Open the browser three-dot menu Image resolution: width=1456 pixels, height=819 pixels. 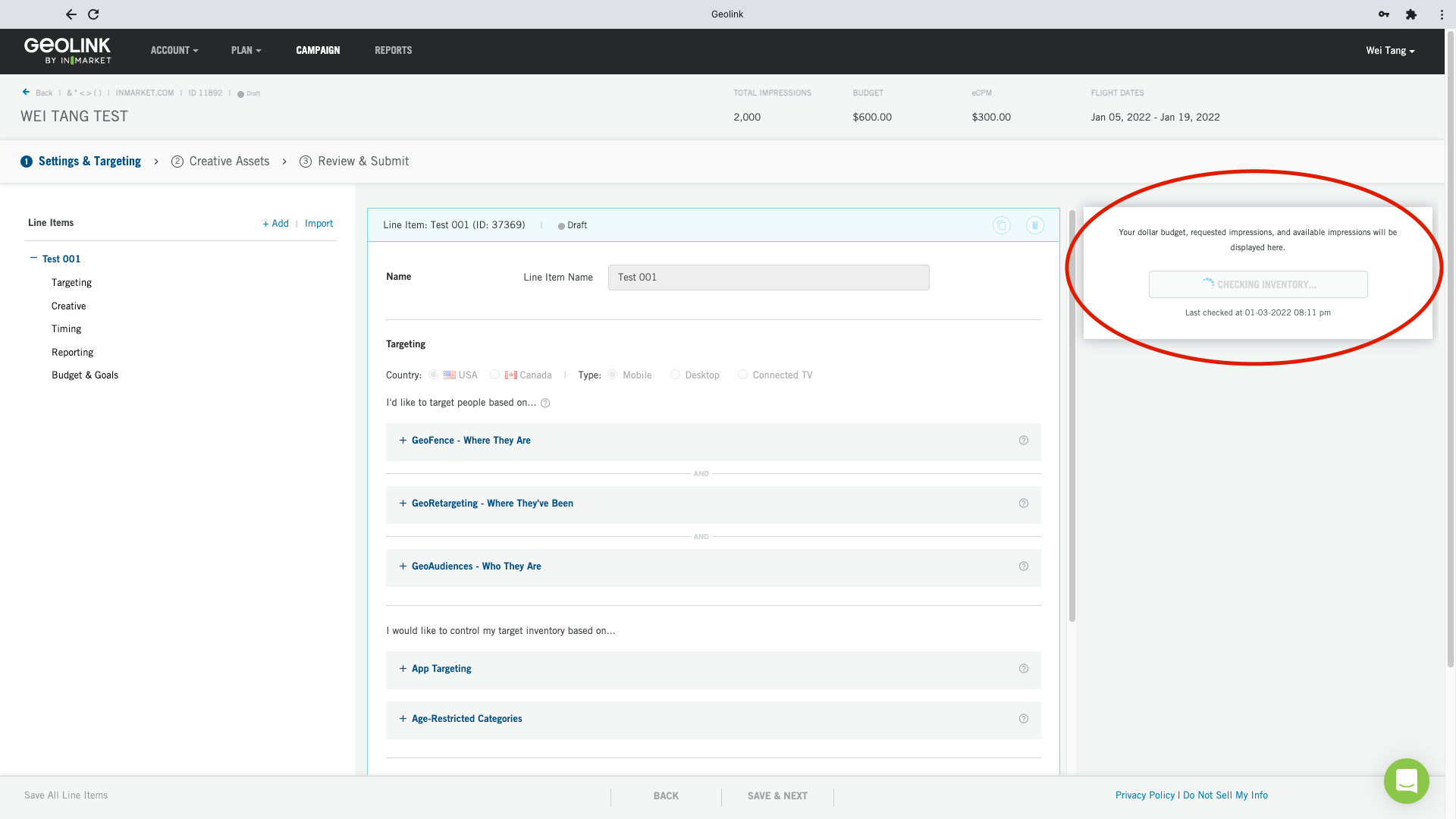coord(1442,14)
